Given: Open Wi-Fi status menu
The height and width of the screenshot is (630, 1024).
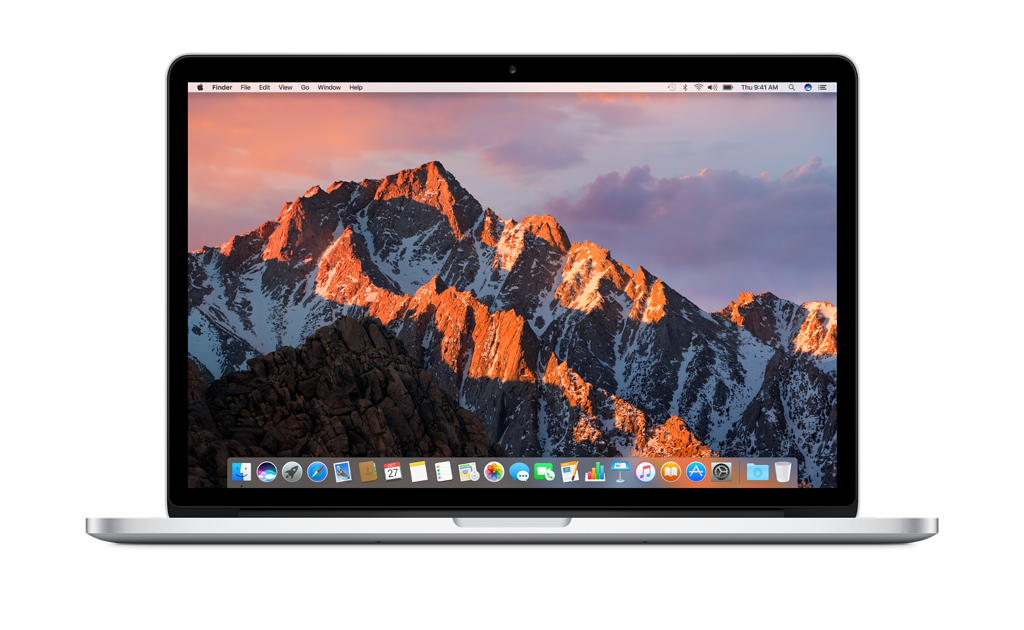Looking at the screenshot, I should pyautogui.click(x=699, y=87).
